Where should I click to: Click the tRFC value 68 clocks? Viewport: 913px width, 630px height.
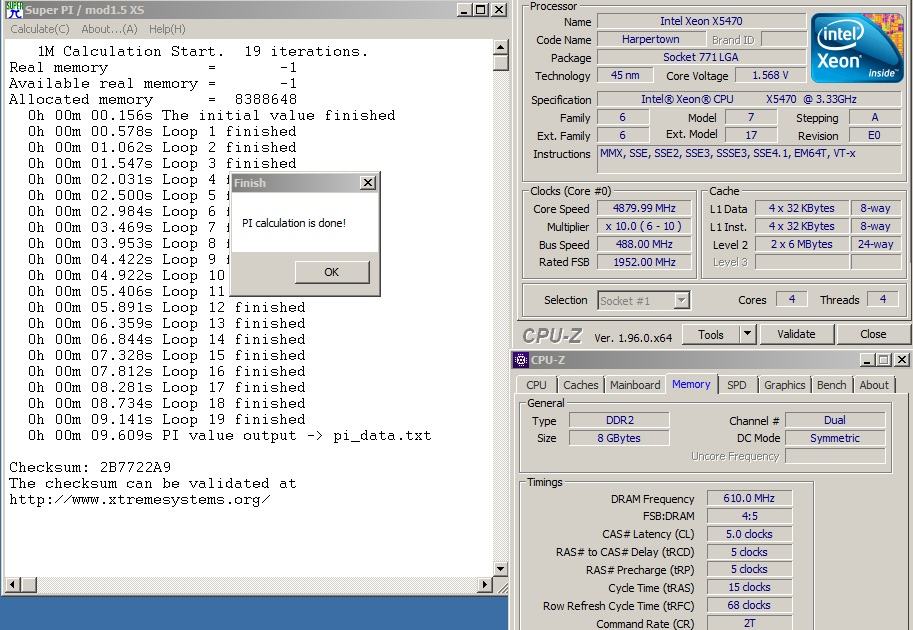pos(749,606)
